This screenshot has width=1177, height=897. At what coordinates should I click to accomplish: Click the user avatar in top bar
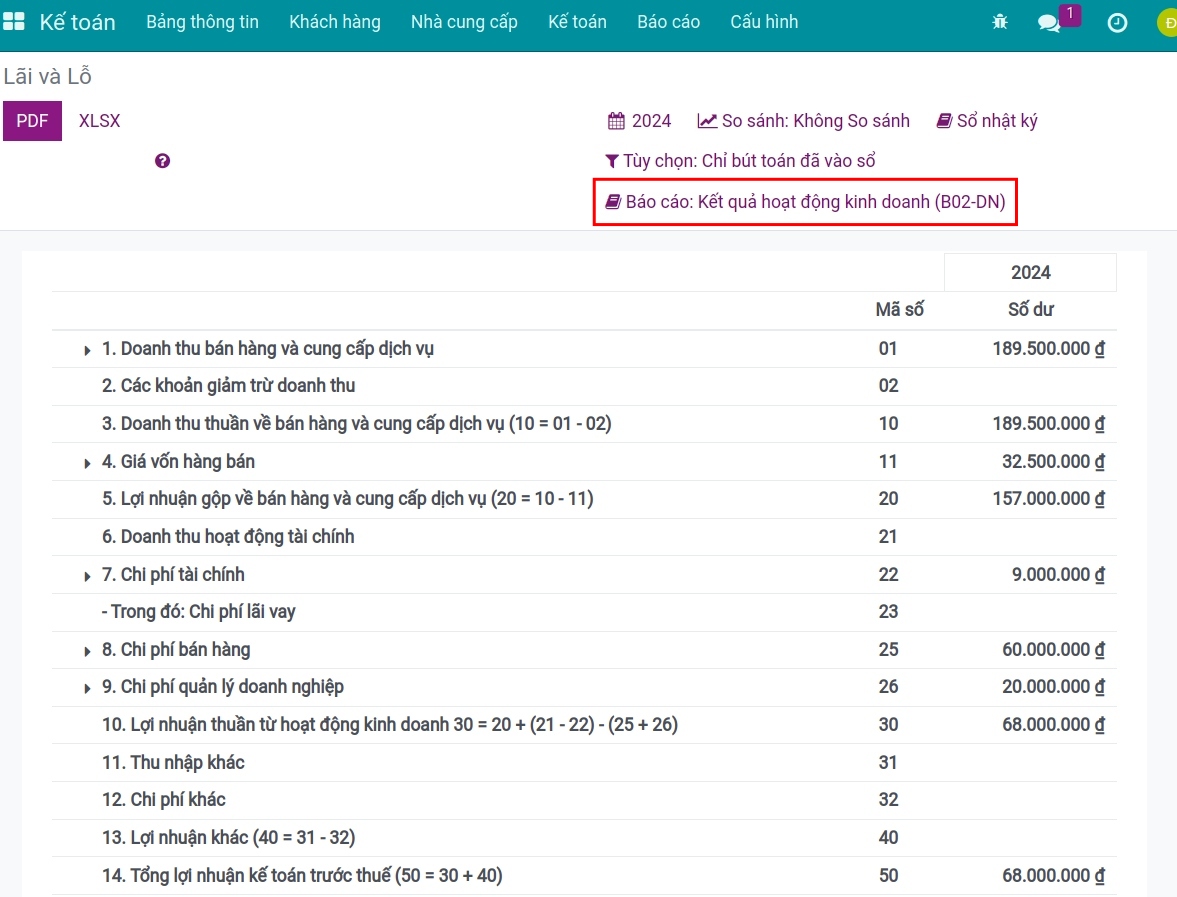[x=1167, y=23]
